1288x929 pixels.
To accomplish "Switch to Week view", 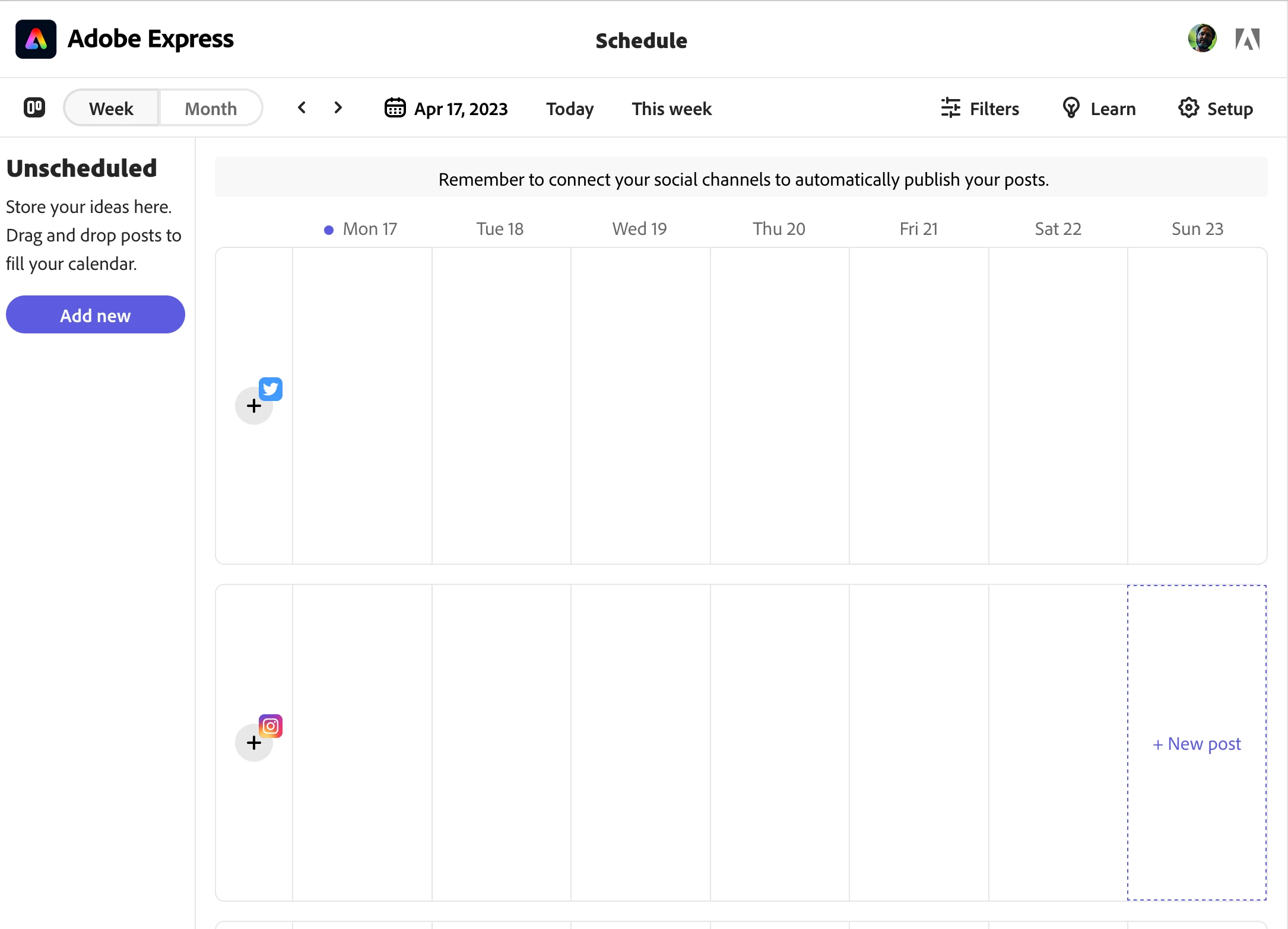I will point(111,109).
